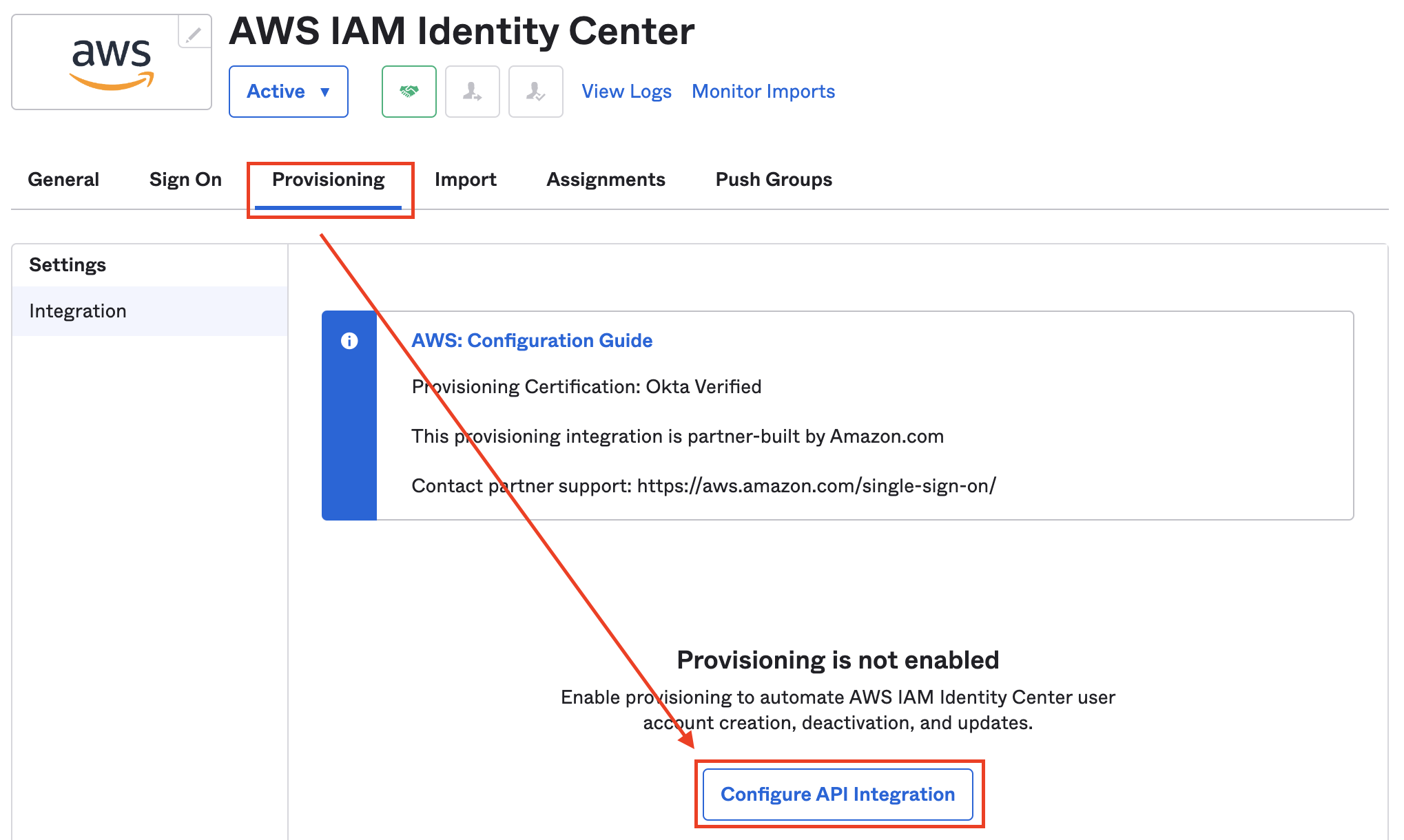Image resolution: width=1404 pixels, height=840 pixels.
Task: Click 'partner-built by Amazon.com' text line
Action: click(x=677, y=437)
